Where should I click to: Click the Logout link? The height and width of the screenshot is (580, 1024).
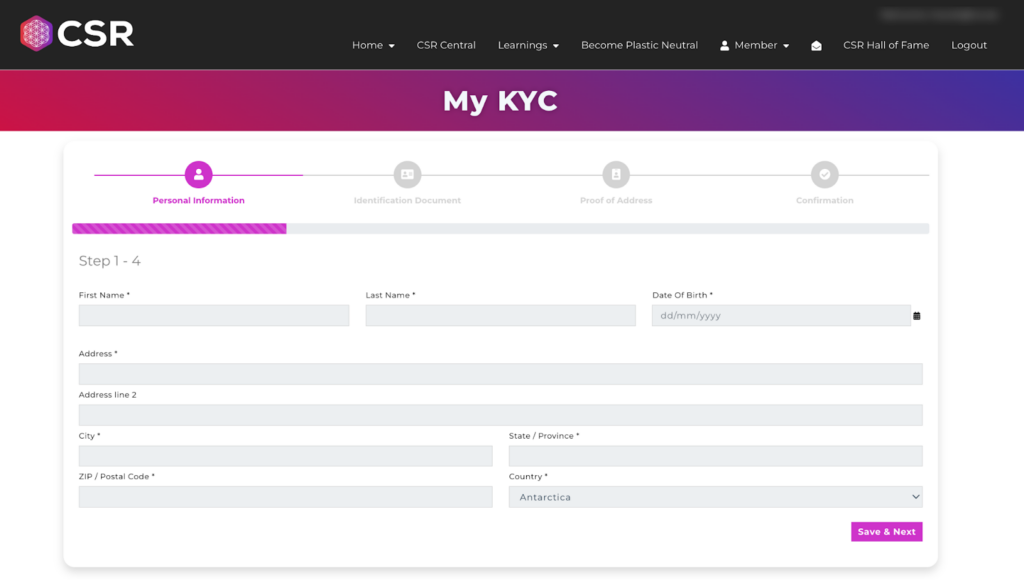click(968, 45)
